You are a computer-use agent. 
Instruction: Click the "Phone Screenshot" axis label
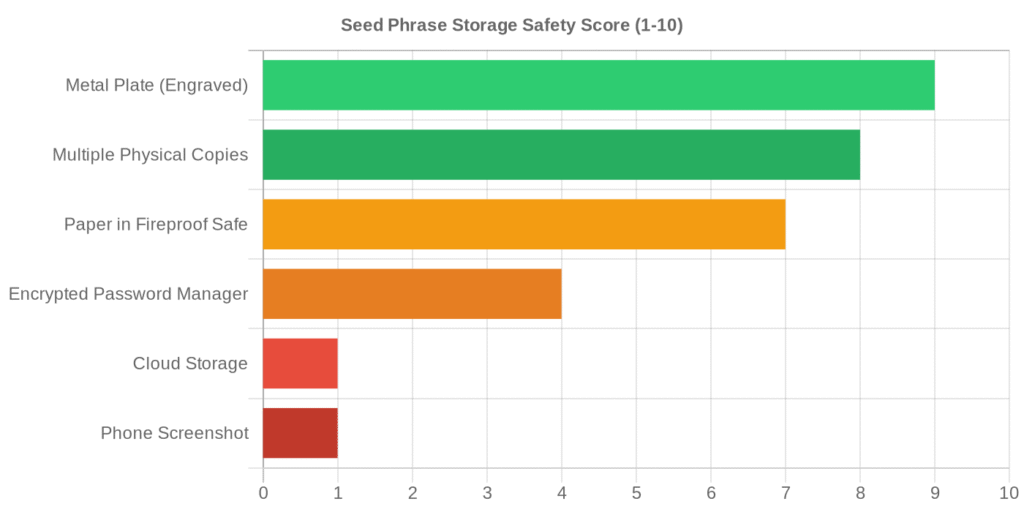174,433
